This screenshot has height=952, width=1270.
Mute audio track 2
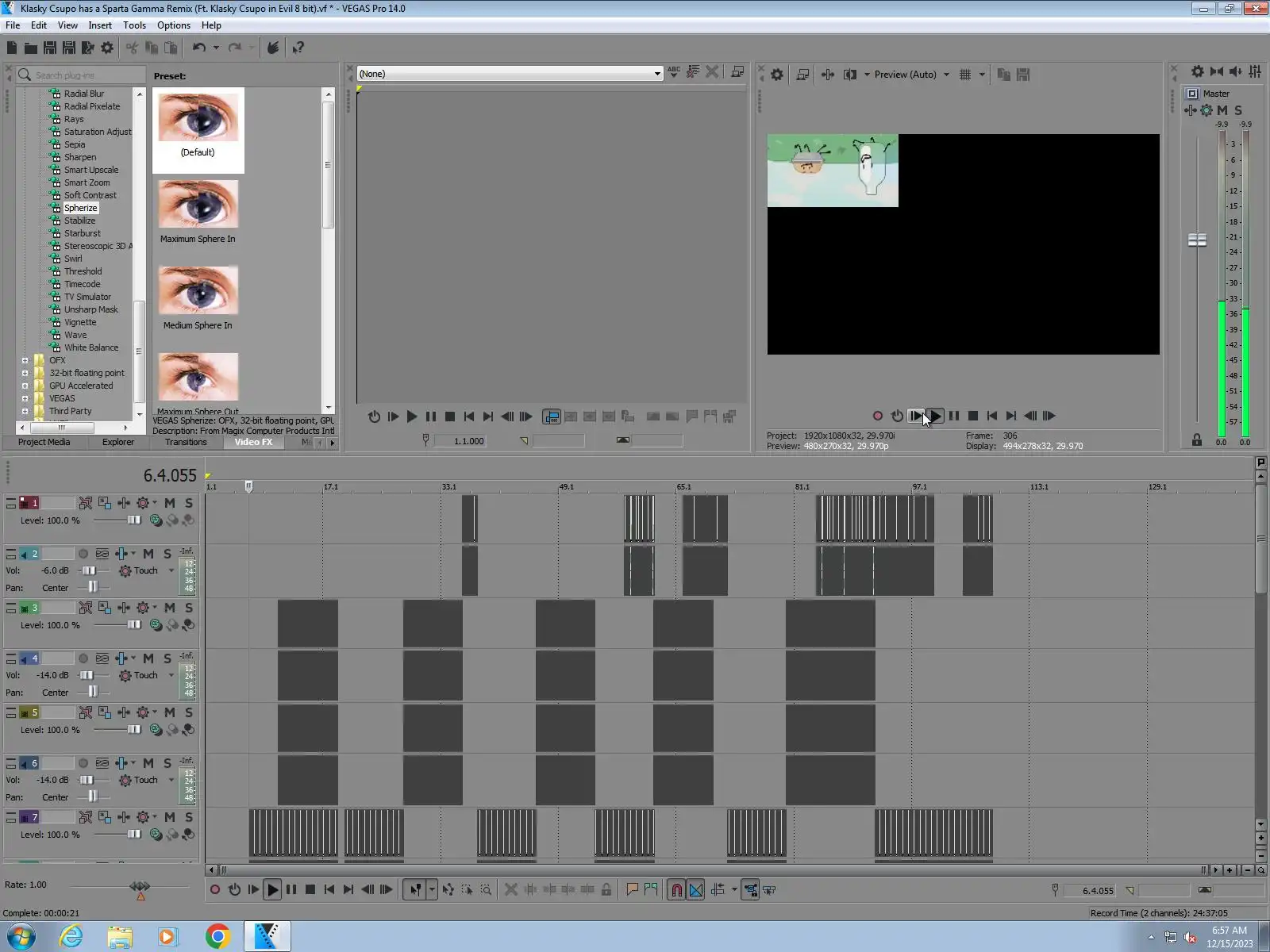pos(148,554)
